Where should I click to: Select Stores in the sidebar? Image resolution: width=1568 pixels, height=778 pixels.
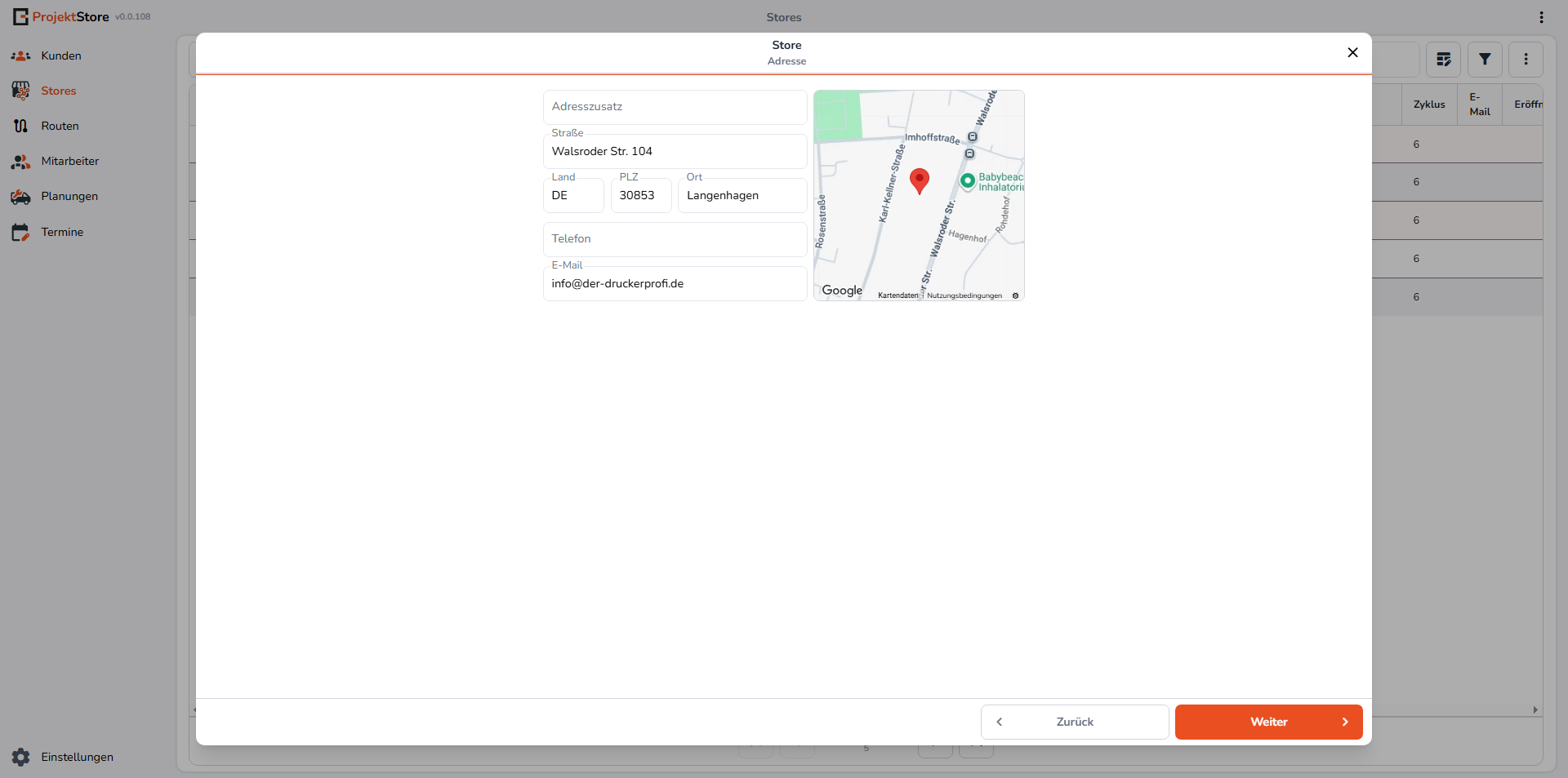[x=59, y=91]
